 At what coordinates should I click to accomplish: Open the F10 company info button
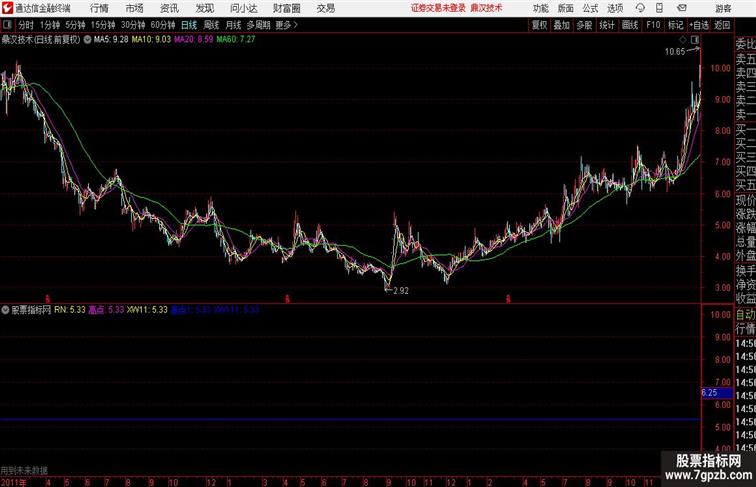(x=653, y=25)
